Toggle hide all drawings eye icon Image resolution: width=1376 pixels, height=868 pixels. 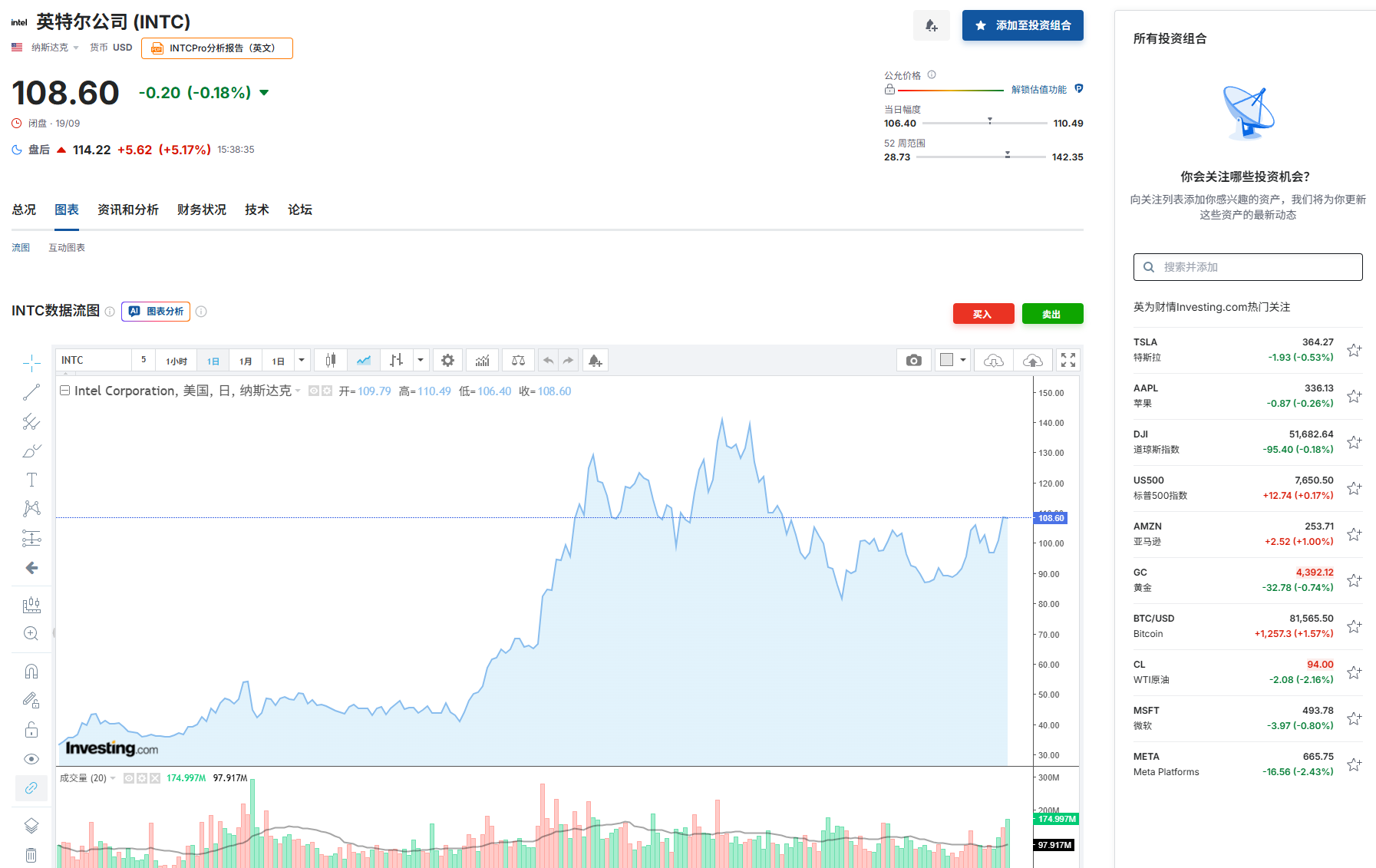click(x=31, y=759)
